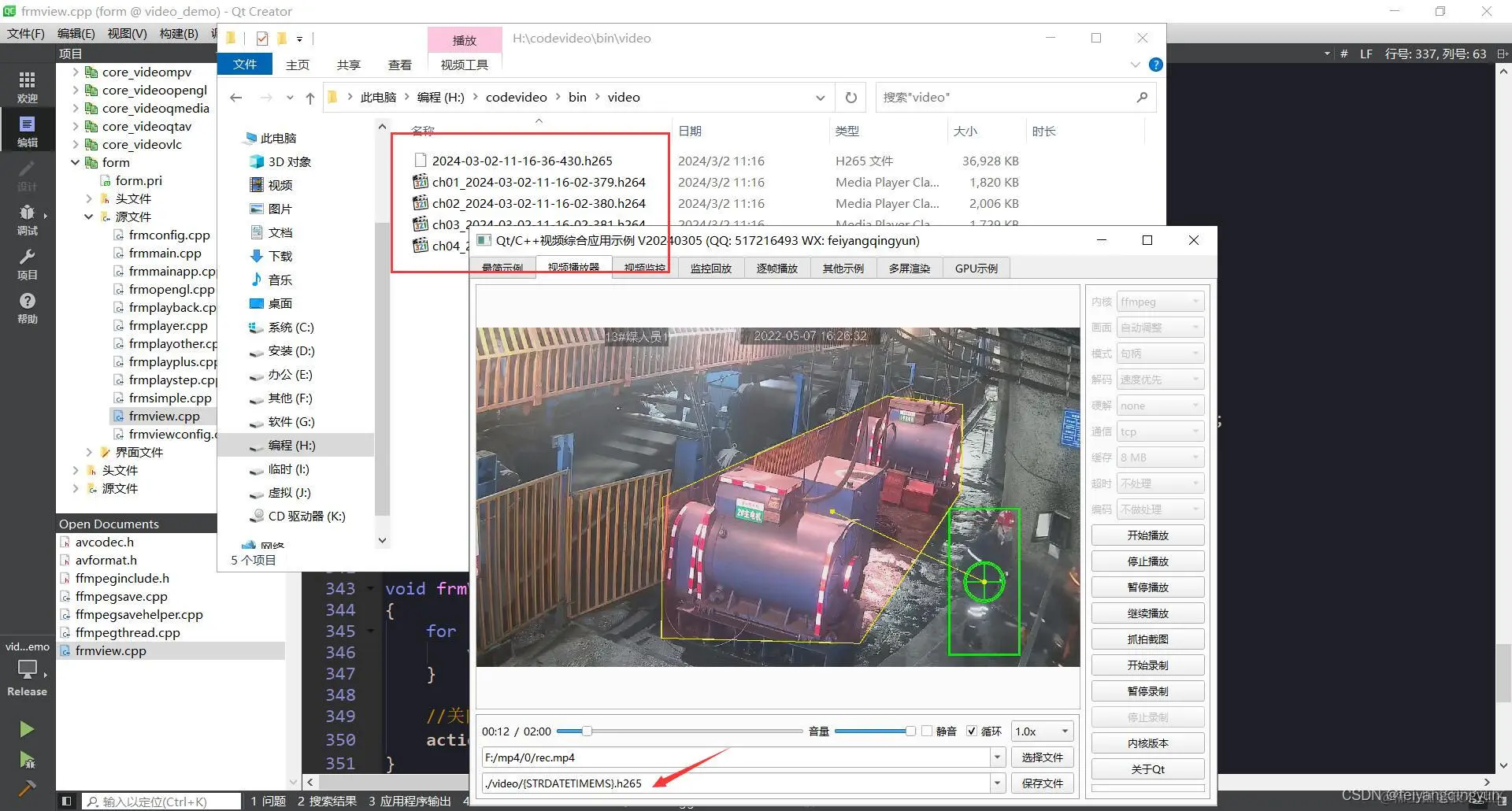Collapse the form project node
Viewport: 1512px width, 811px height.
tap(76, 162)
